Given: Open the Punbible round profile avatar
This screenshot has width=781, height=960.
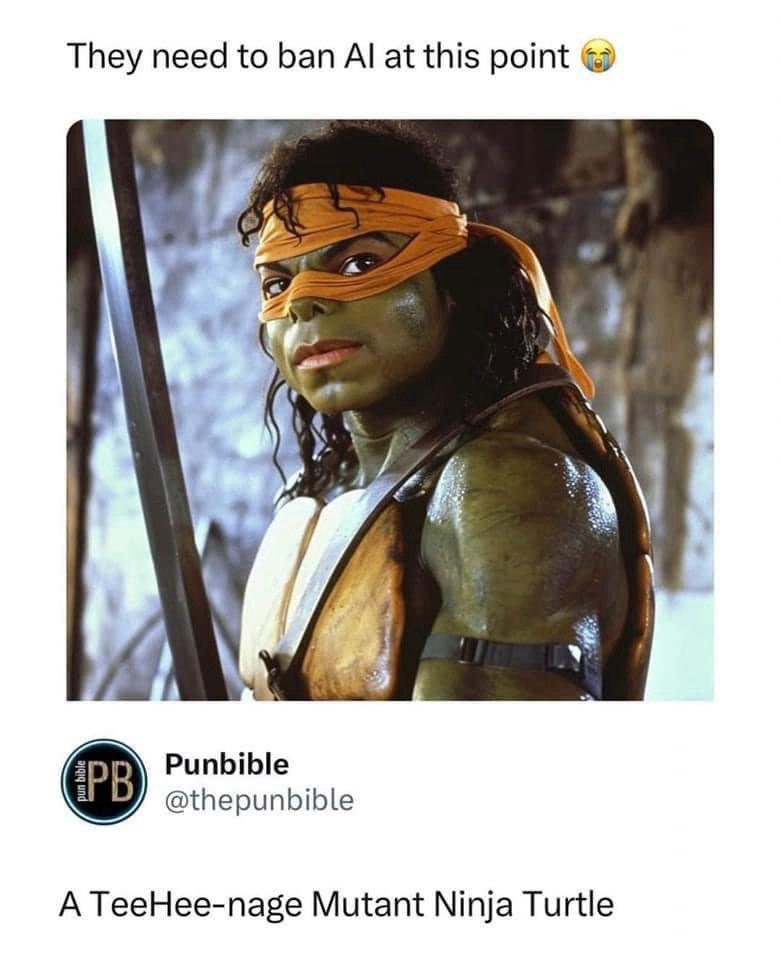Looking at the screenshot, I should [105, 781].
